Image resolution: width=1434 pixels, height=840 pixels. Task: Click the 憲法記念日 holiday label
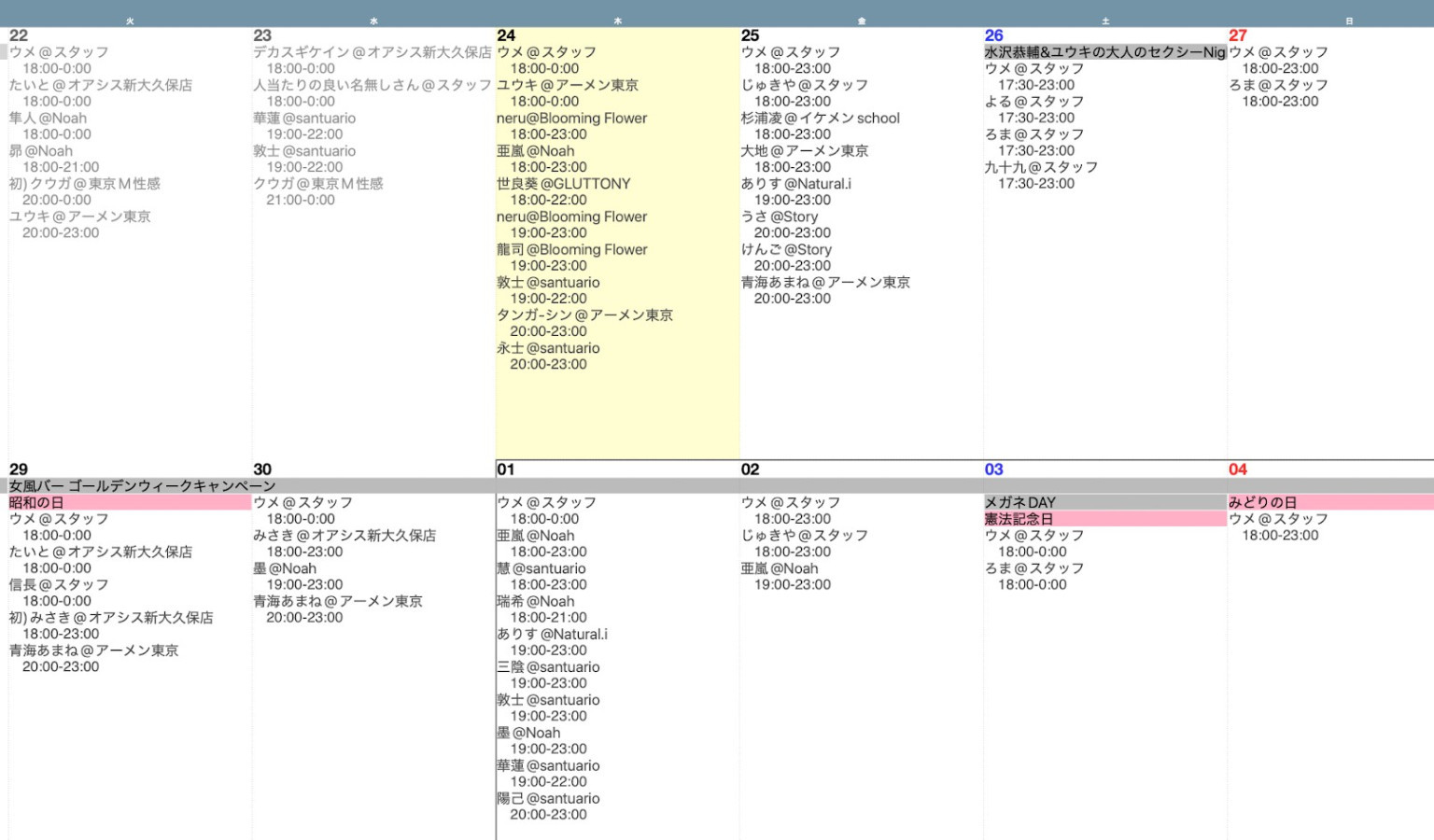tap(1105, 519)
